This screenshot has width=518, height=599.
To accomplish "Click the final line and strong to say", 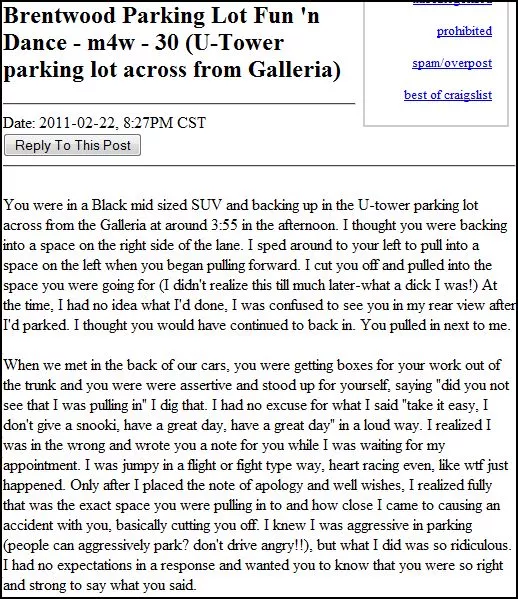I will 99,585.
